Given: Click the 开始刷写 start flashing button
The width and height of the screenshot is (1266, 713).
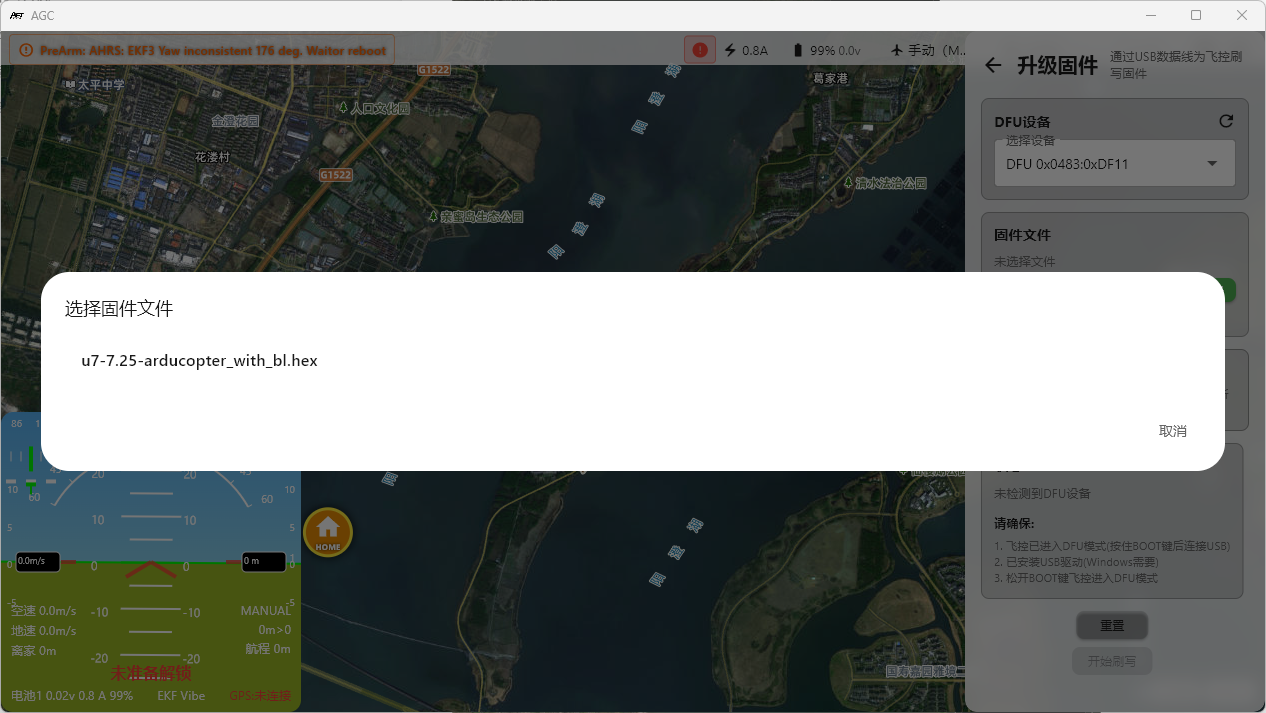Looking at the screenshot, I should click(1111, 661).
